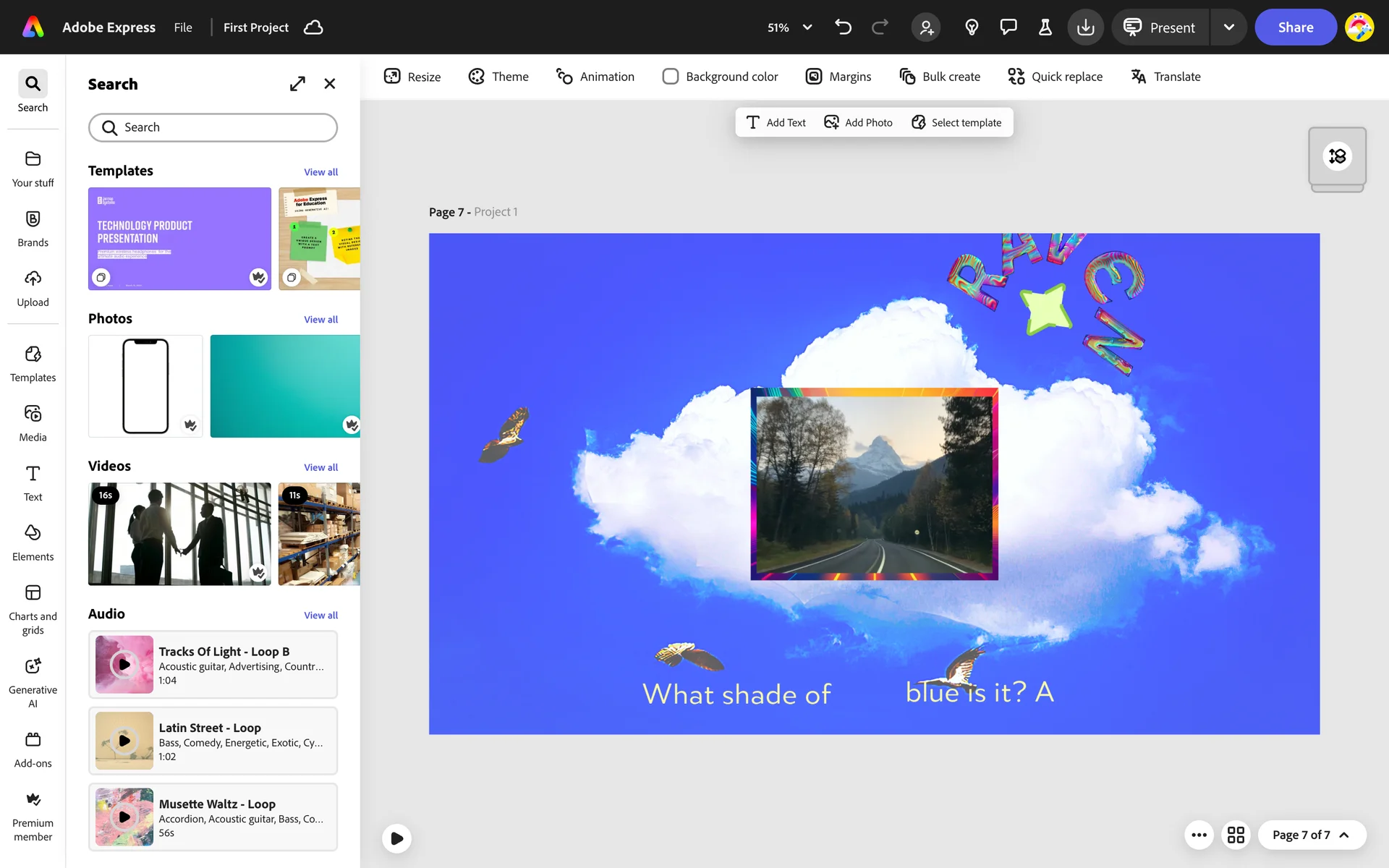Open the Present options dropdown arrow
1389x868 pixels.
(x=1228, y=27)
